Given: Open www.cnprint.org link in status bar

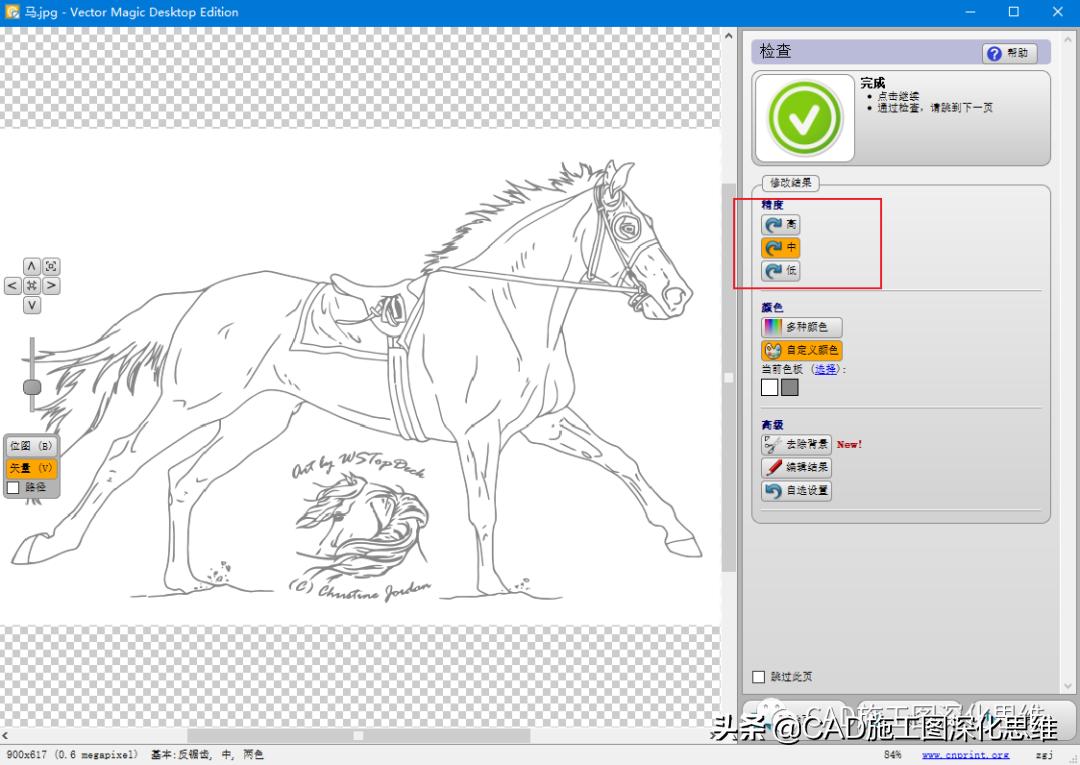Looking at the screenshot, I should [x=965, y=755].
